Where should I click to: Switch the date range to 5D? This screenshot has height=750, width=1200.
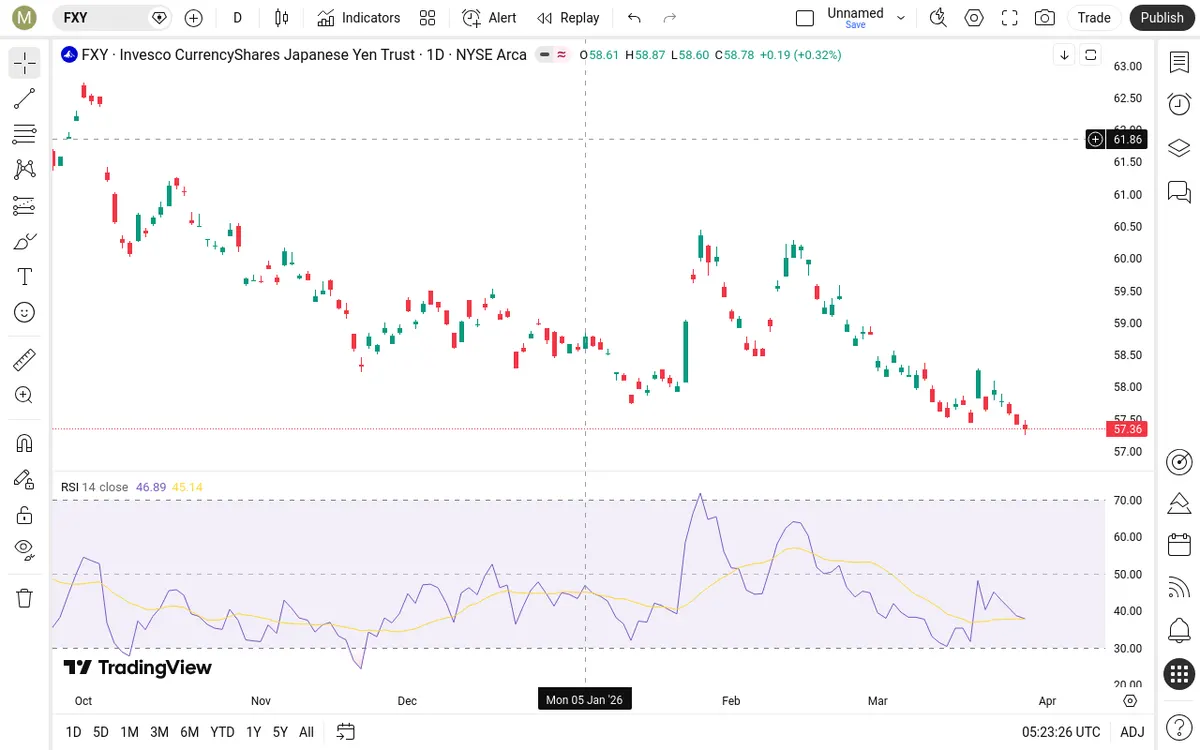point(101,732)
